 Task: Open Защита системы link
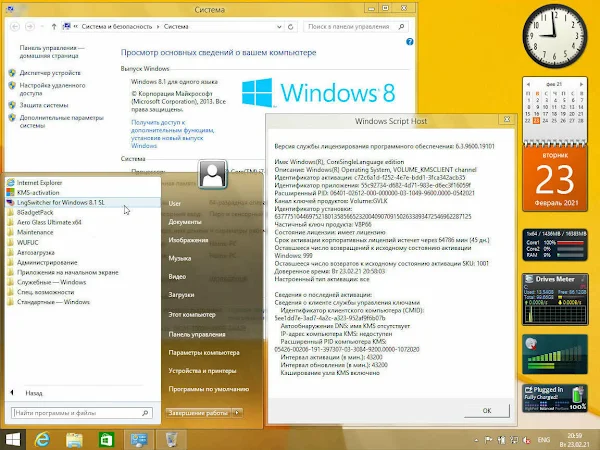coord(44,105)
